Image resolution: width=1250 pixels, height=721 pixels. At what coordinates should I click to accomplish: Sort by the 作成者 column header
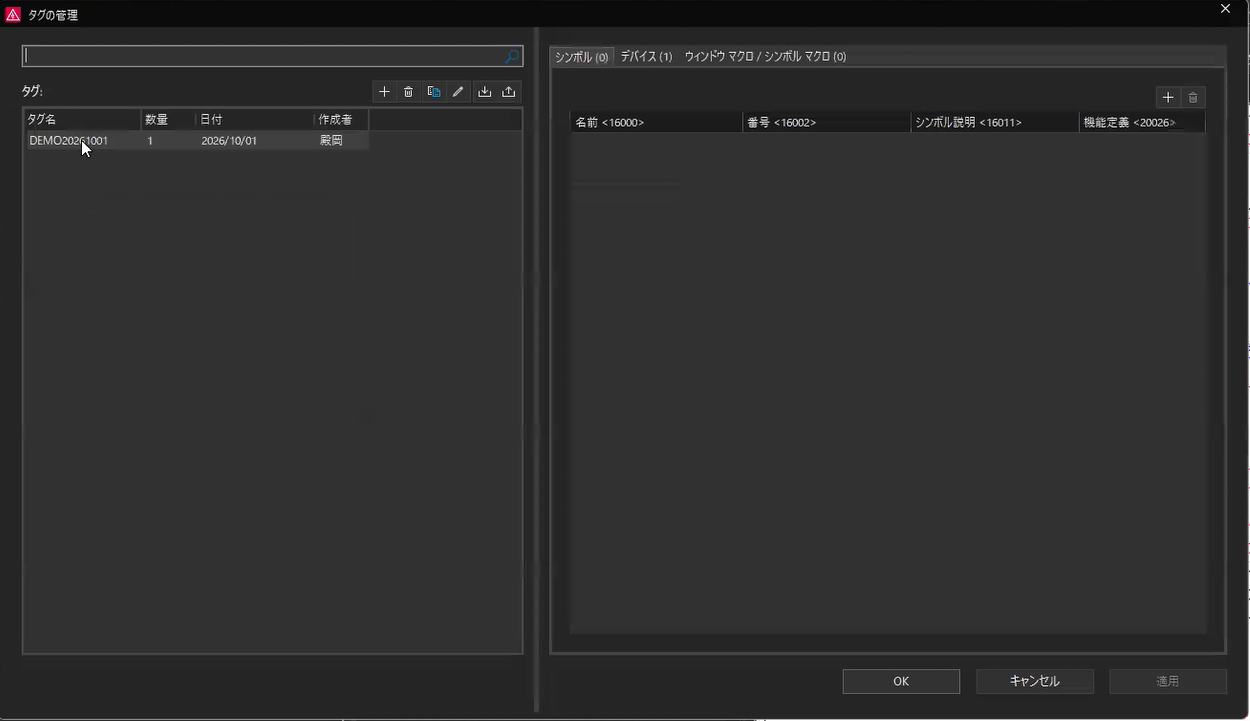342,120
